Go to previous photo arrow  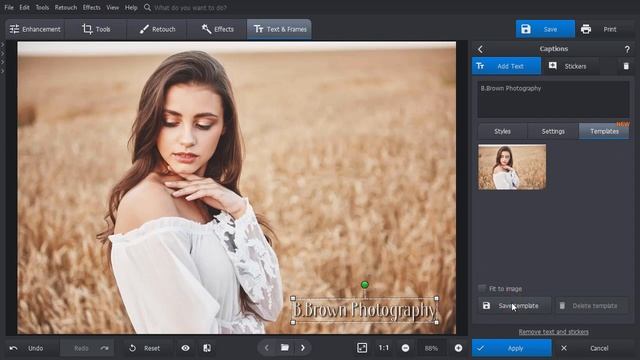[x=267, y=348]
